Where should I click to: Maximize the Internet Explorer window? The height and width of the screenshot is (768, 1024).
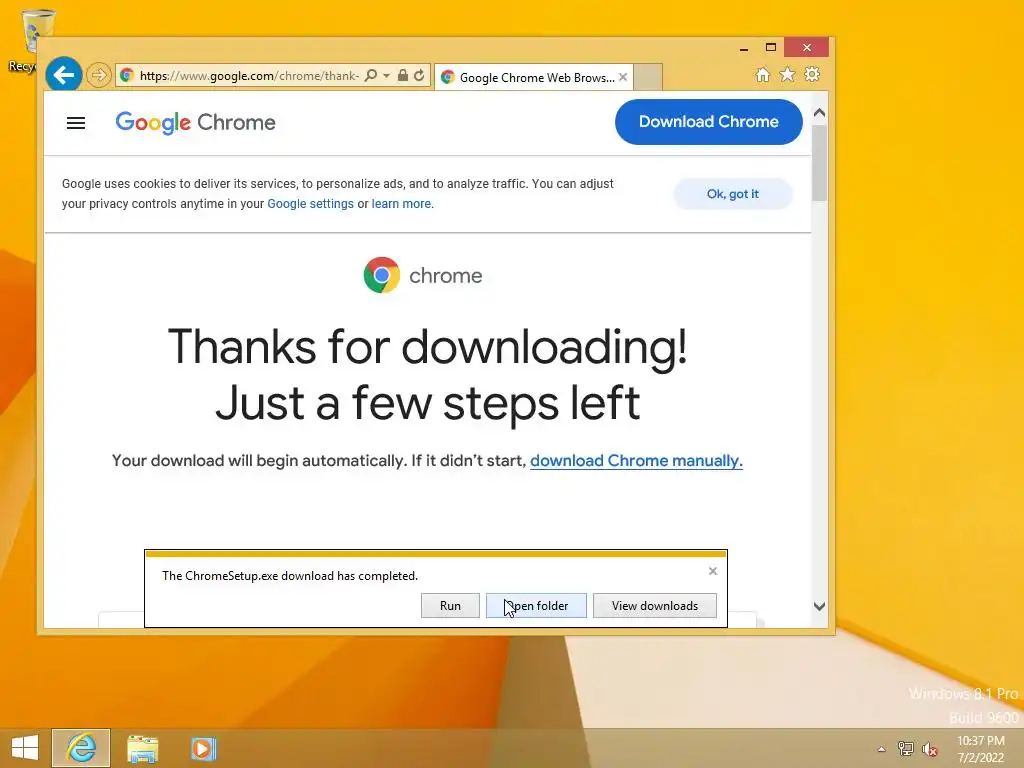(771, 48)
